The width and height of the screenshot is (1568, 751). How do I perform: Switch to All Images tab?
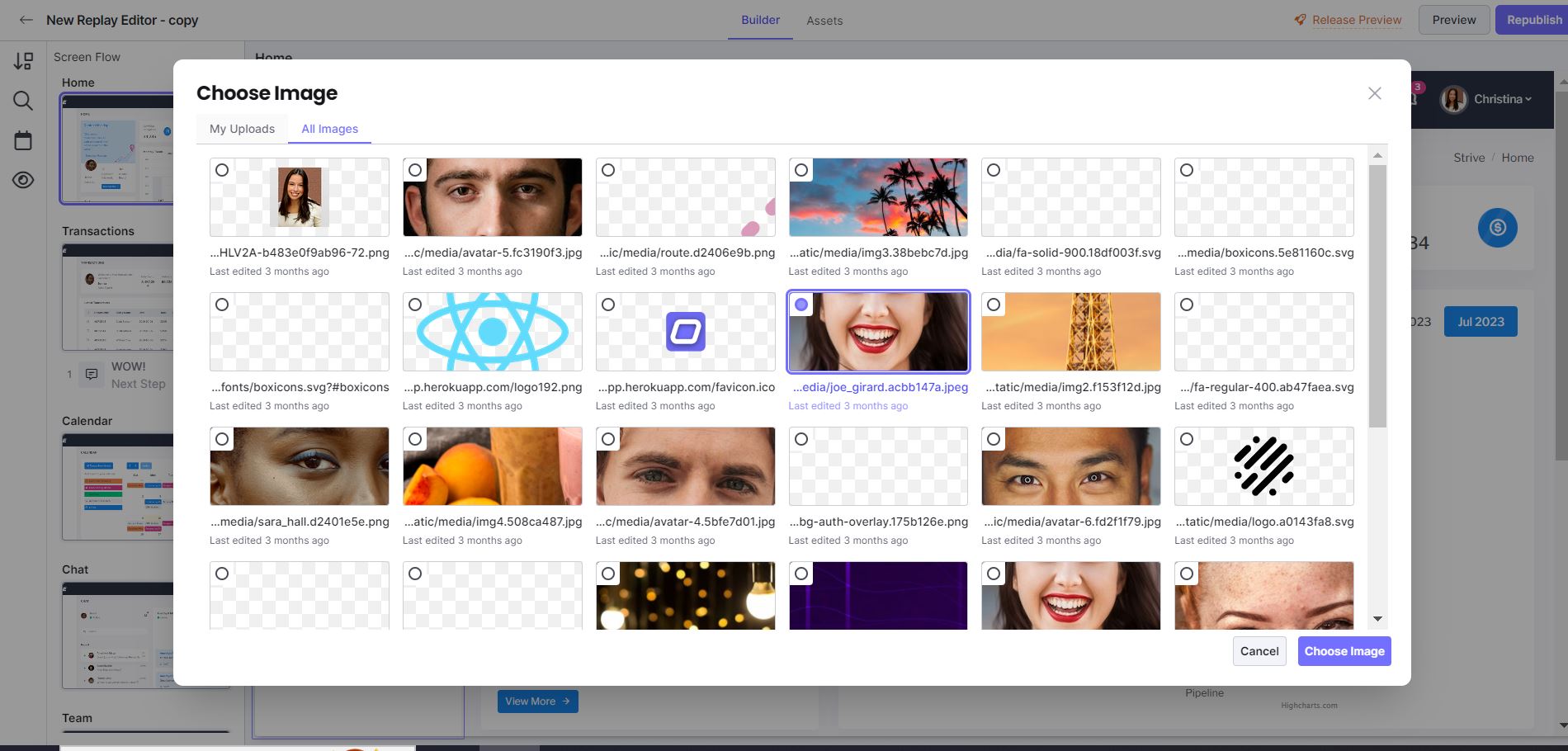[329, 129]
